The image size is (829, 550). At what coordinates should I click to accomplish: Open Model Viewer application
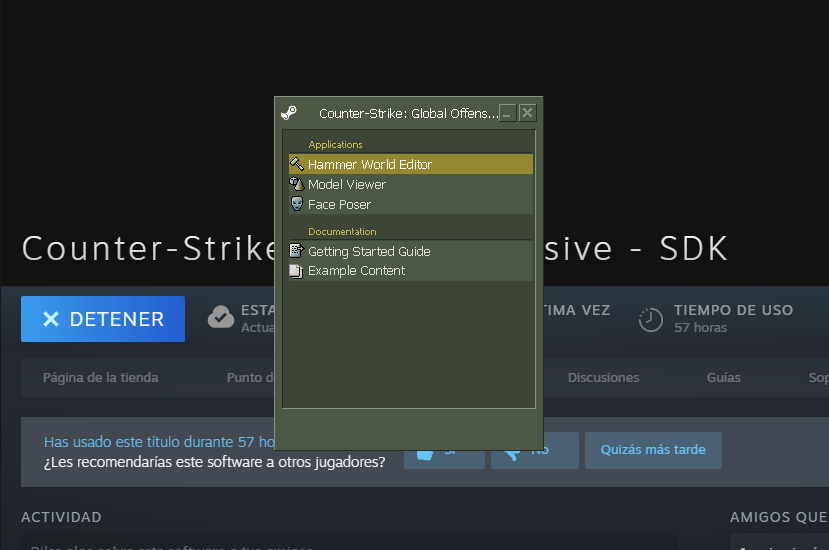410,184
